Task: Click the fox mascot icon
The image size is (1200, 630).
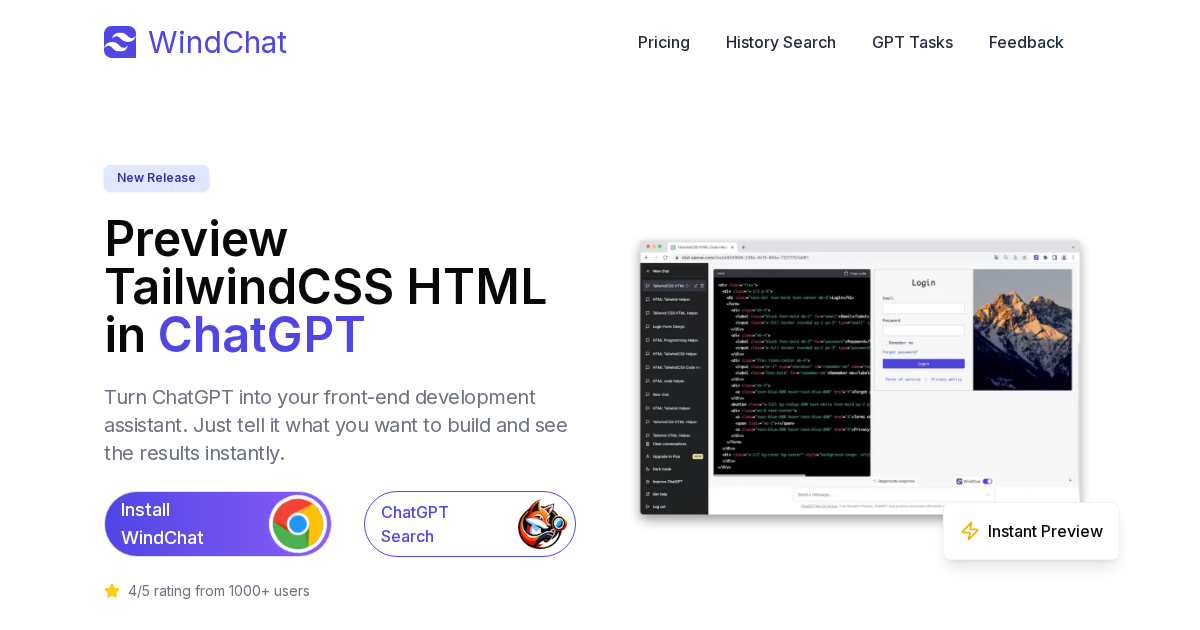Action: pos(542,524)
